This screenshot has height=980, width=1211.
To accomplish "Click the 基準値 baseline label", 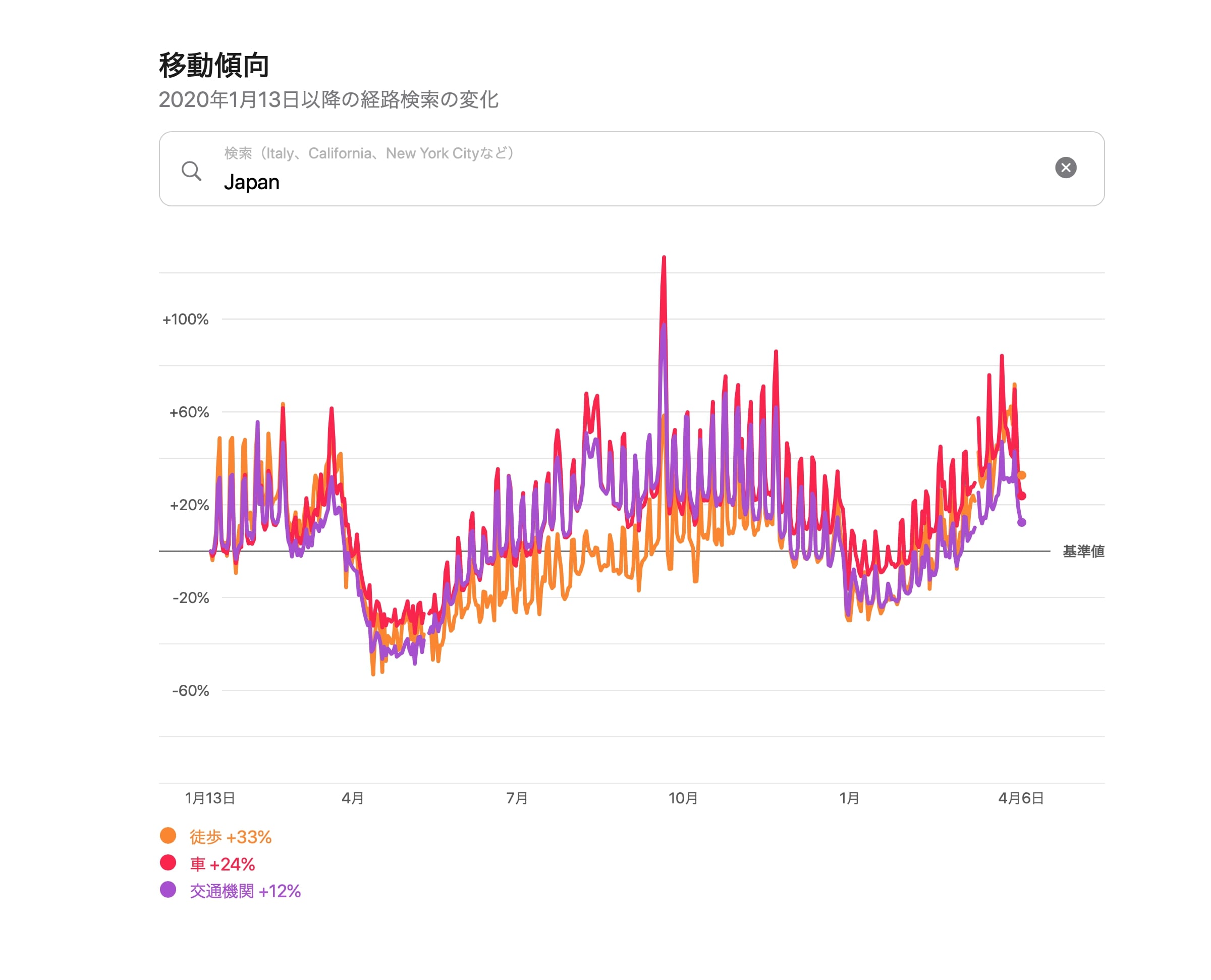I will (1083, 551).
